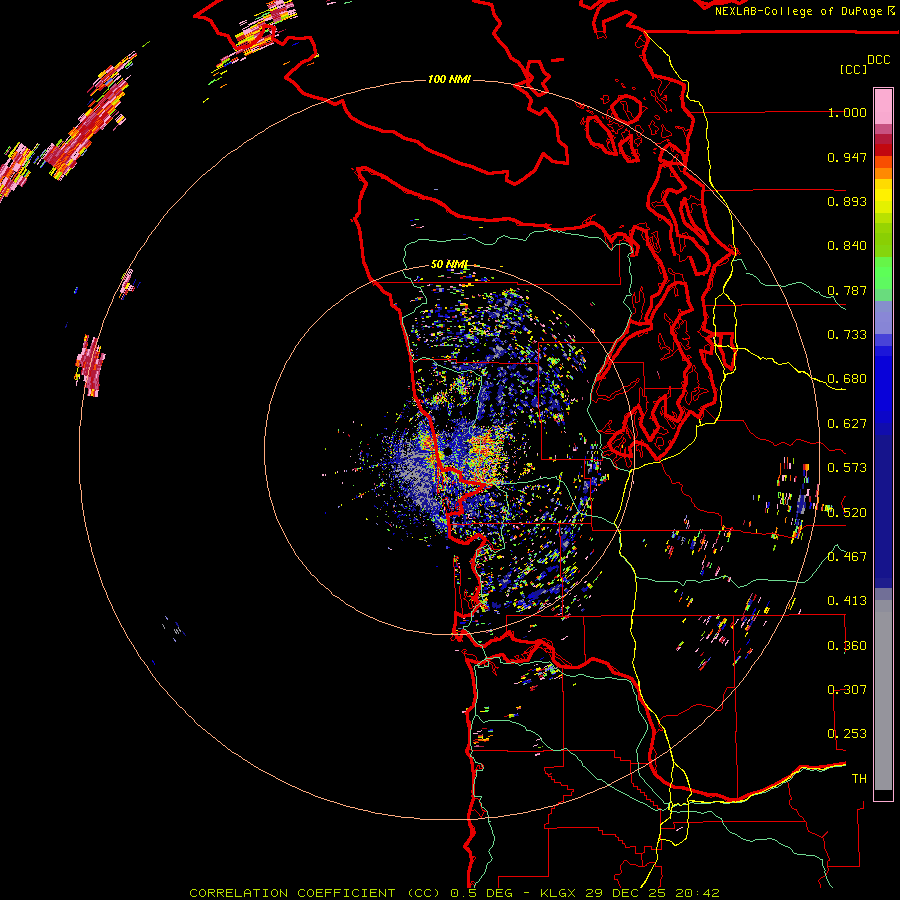
Task: Select the 1.000 value on the legend
Action: click(847, 112)
